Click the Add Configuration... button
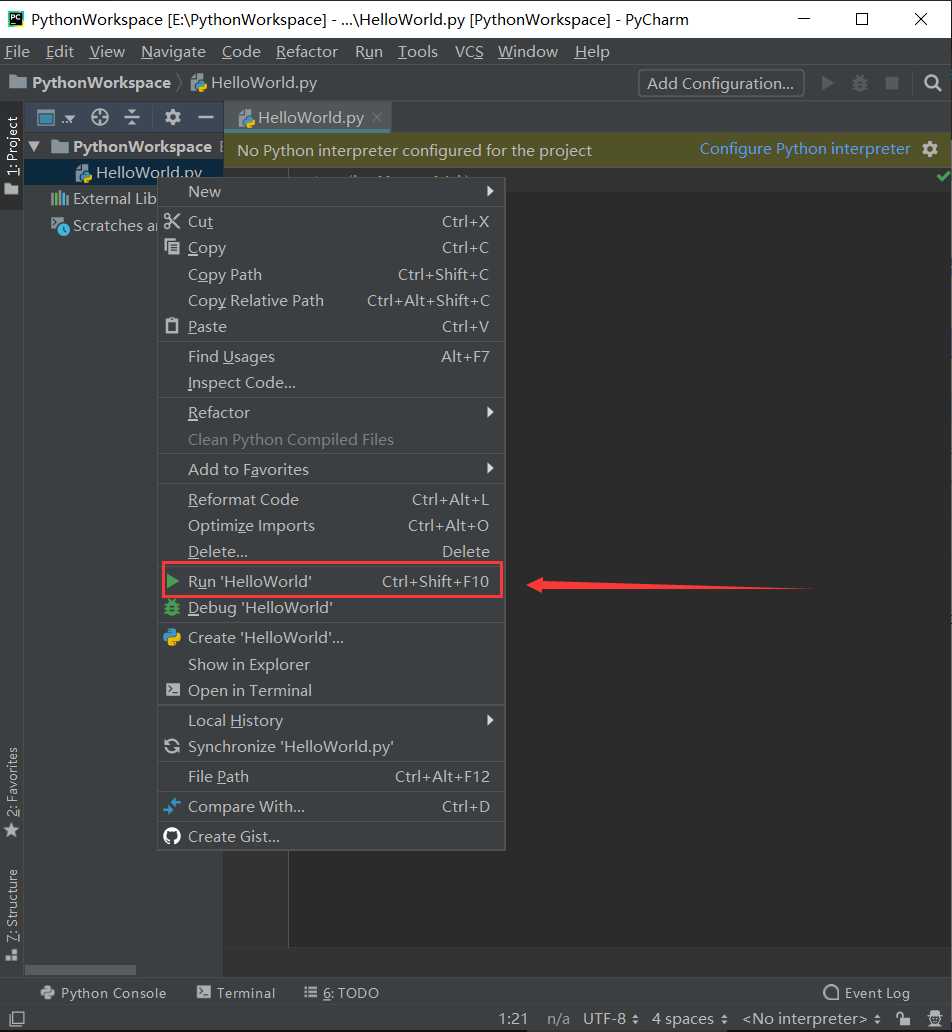 pos(720,84)
